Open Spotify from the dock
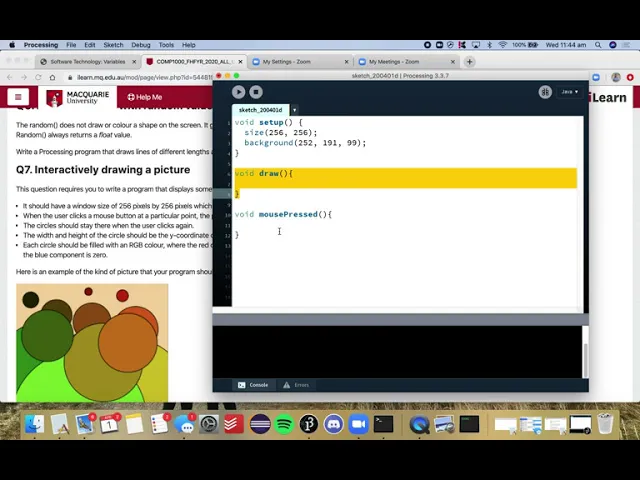 [284, 424]
